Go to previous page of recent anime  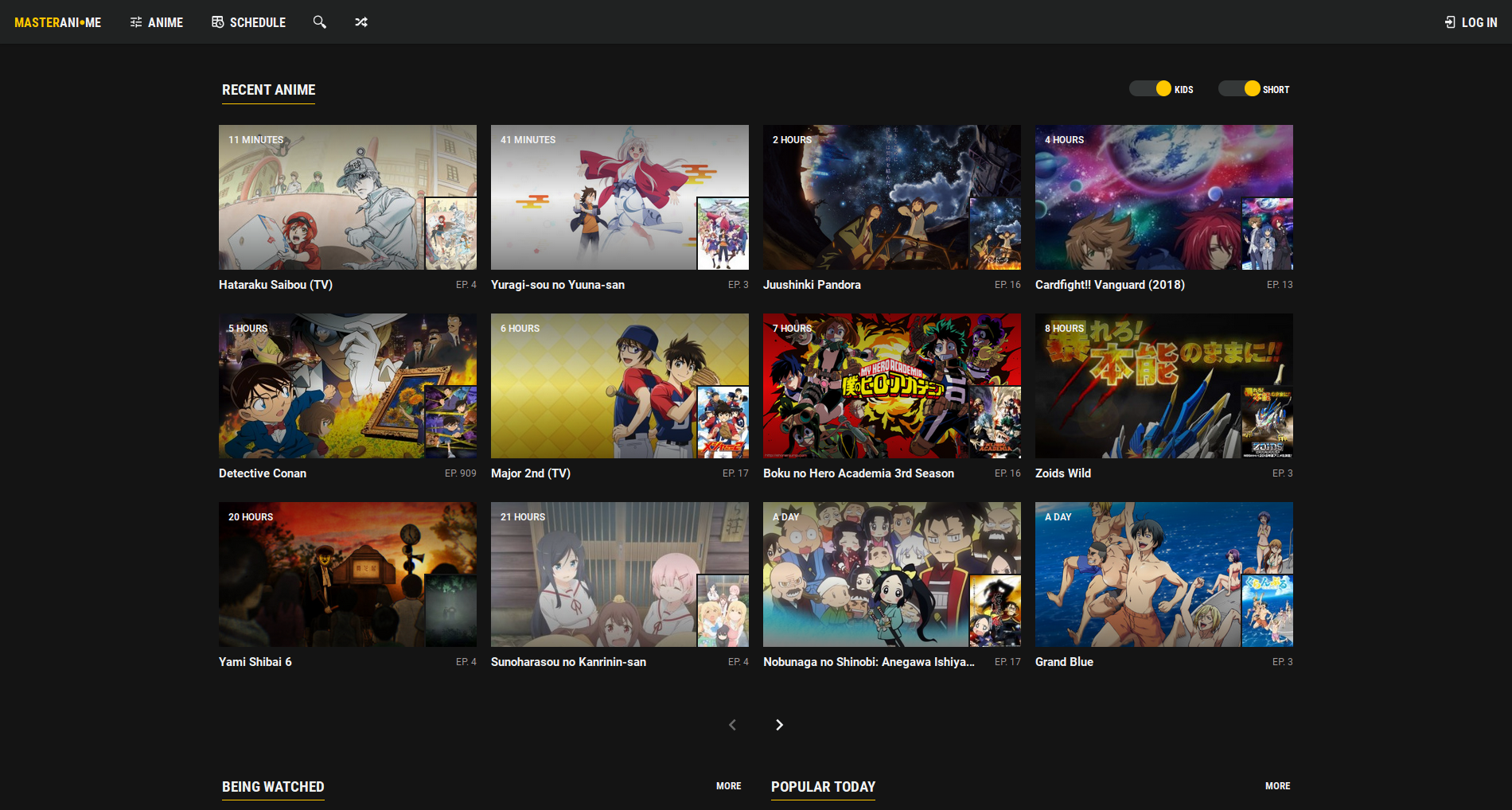click(x=733, y=725)
